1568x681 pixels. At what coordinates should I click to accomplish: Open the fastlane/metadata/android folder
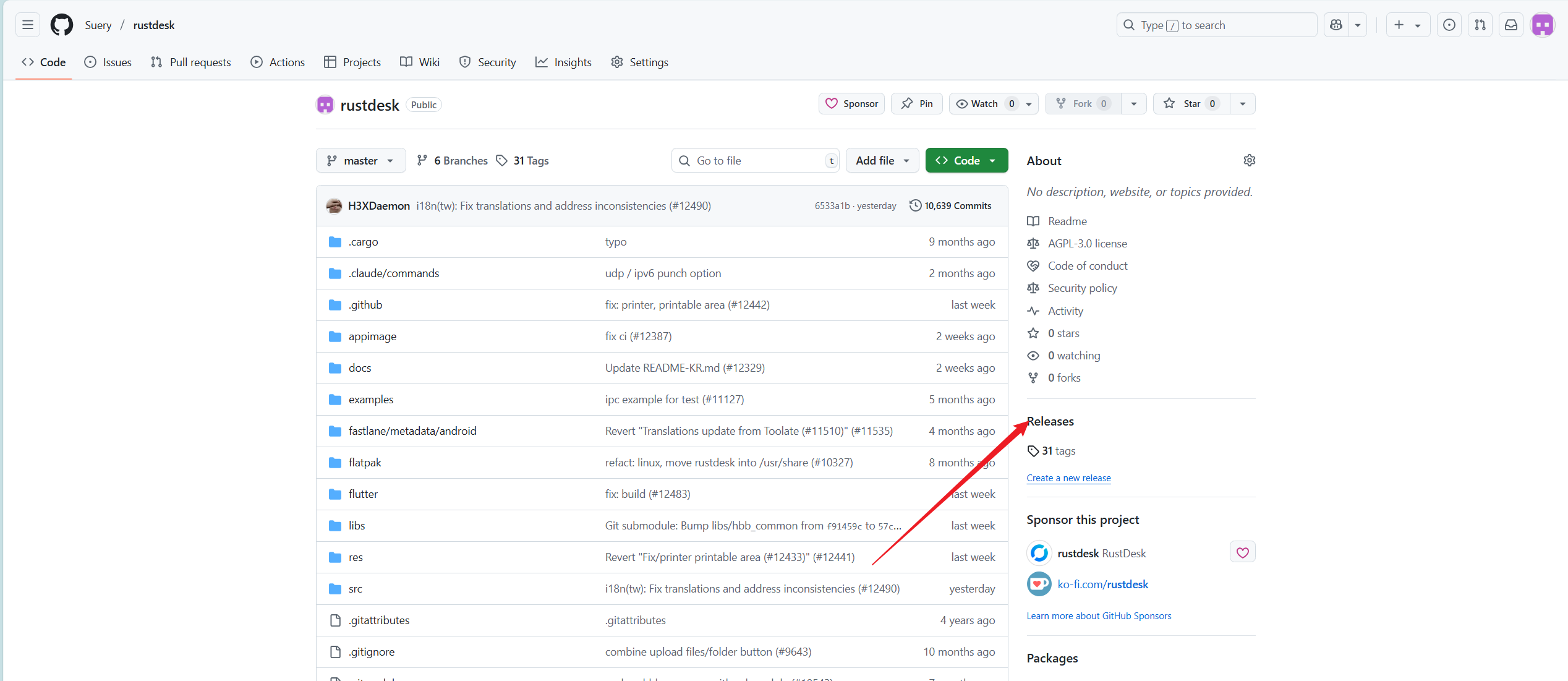[x=412, y=431]
